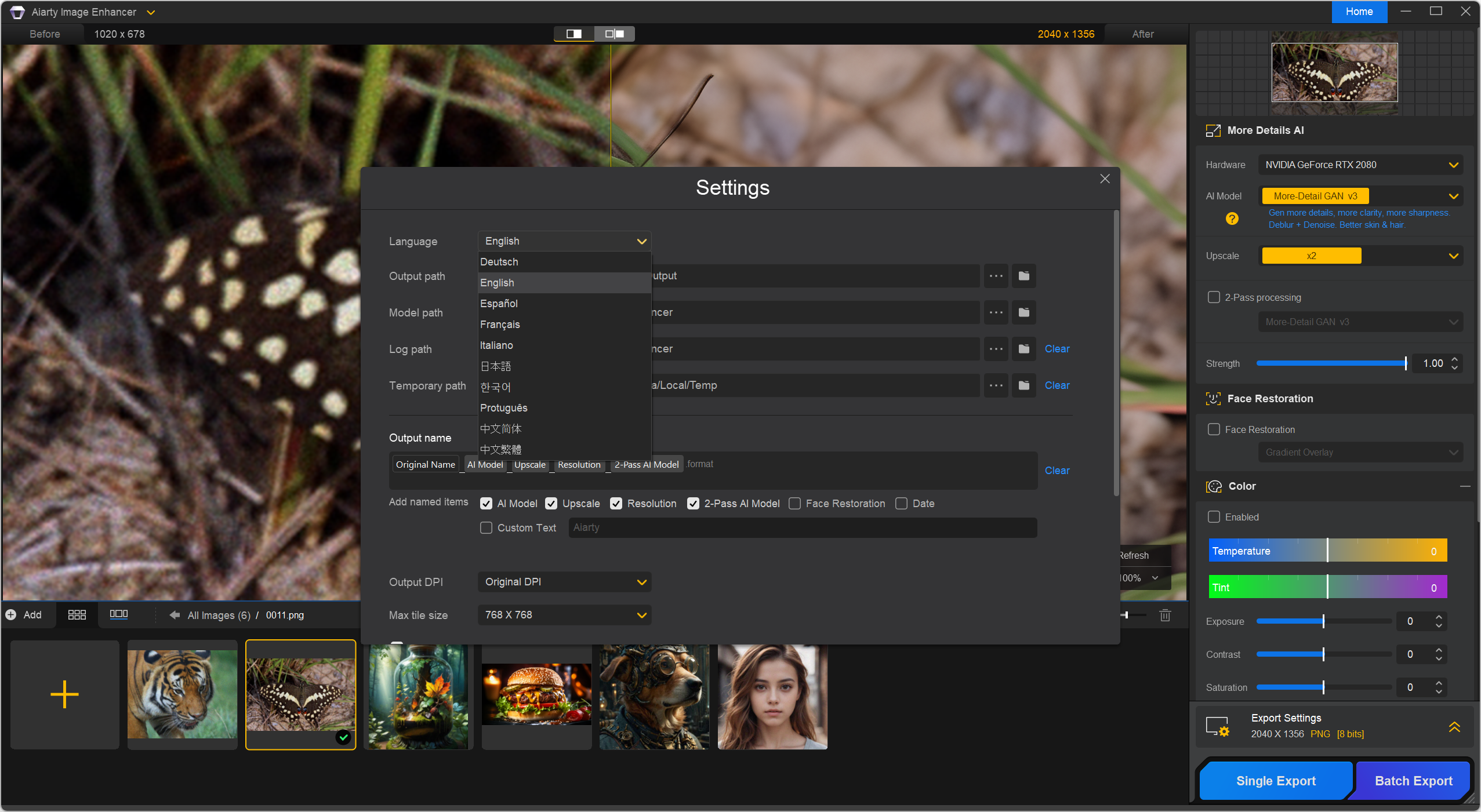
Task: Uncheck Resolution named item checkbox
Action: point(616,504)
